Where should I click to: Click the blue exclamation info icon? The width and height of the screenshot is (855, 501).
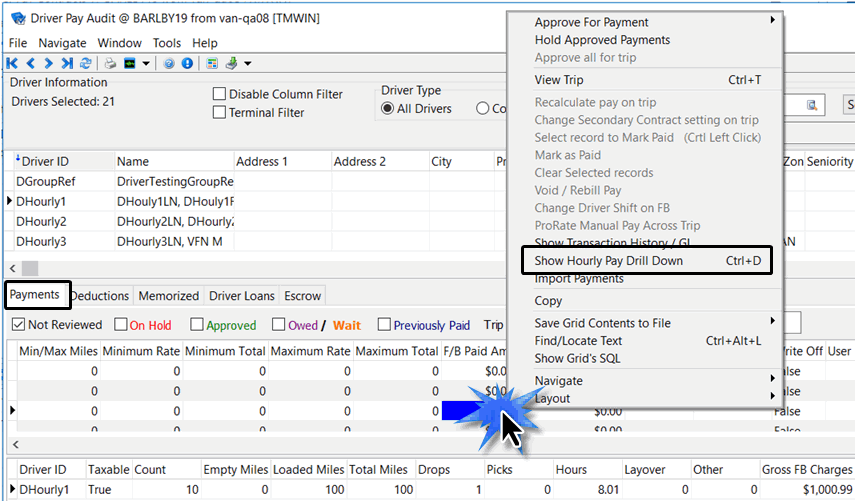point(186,63)
